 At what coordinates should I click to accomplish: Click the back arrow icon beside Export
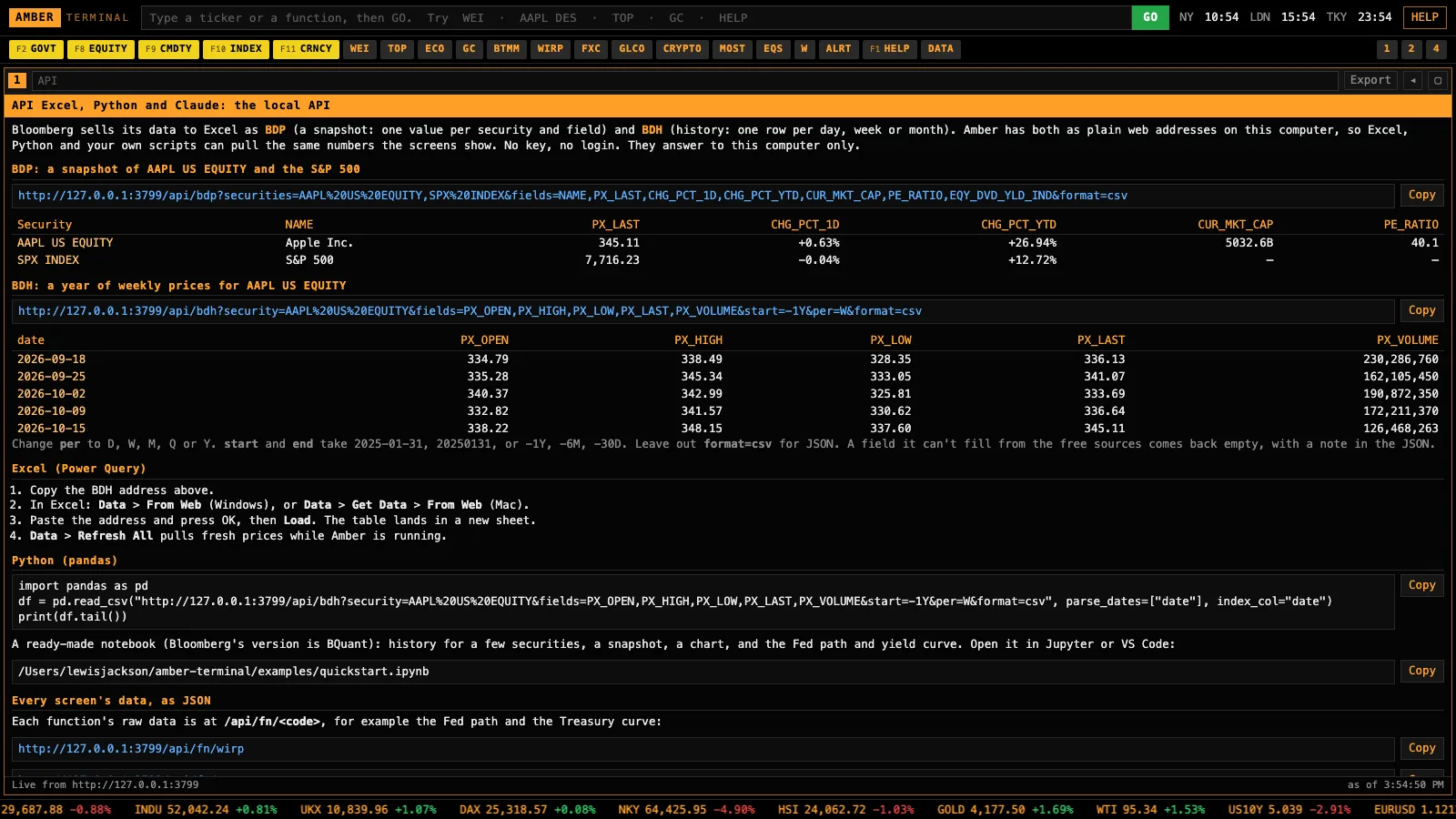[x=1413, y=80]
